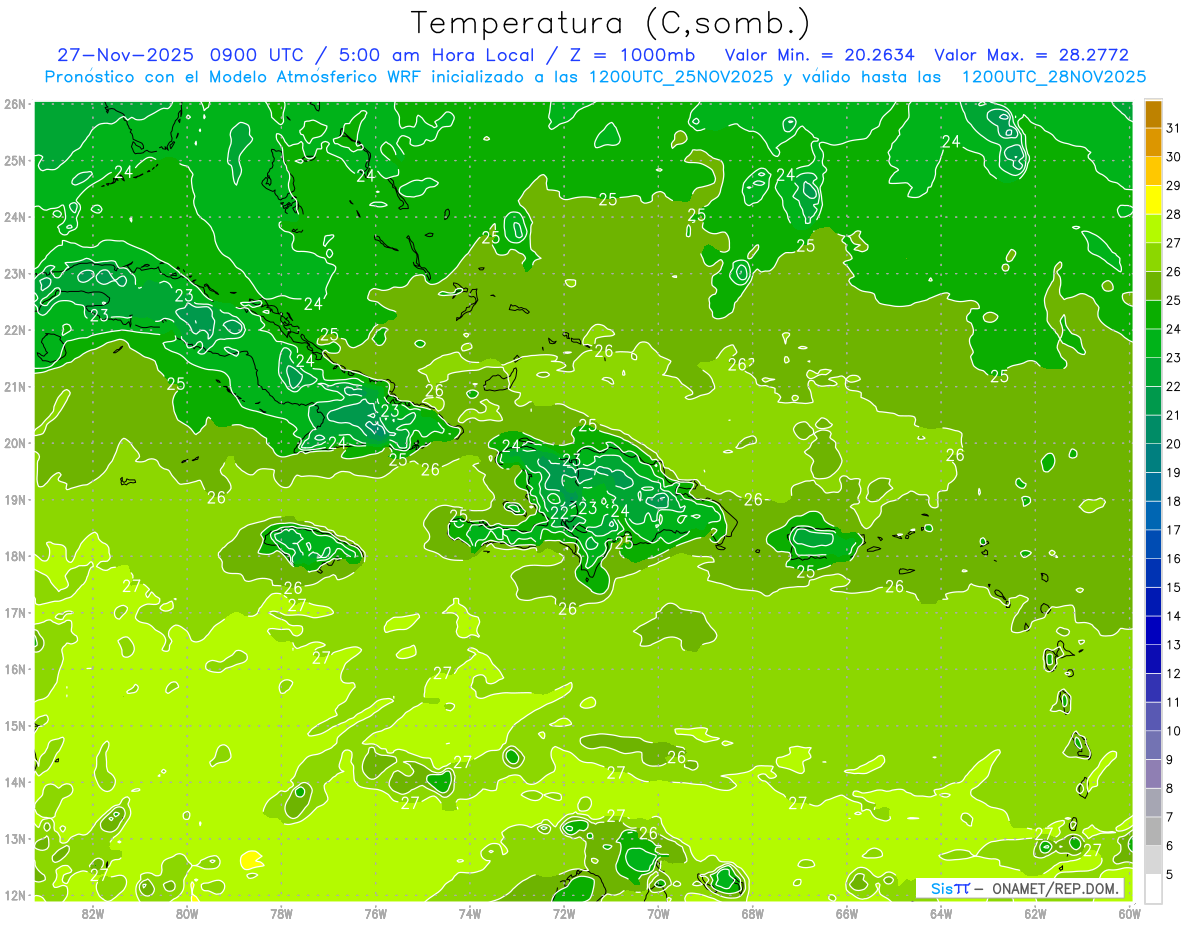Click the colorbar label 20
This screenshot has width=1200, height=927.
click(x=1174, y=444)
